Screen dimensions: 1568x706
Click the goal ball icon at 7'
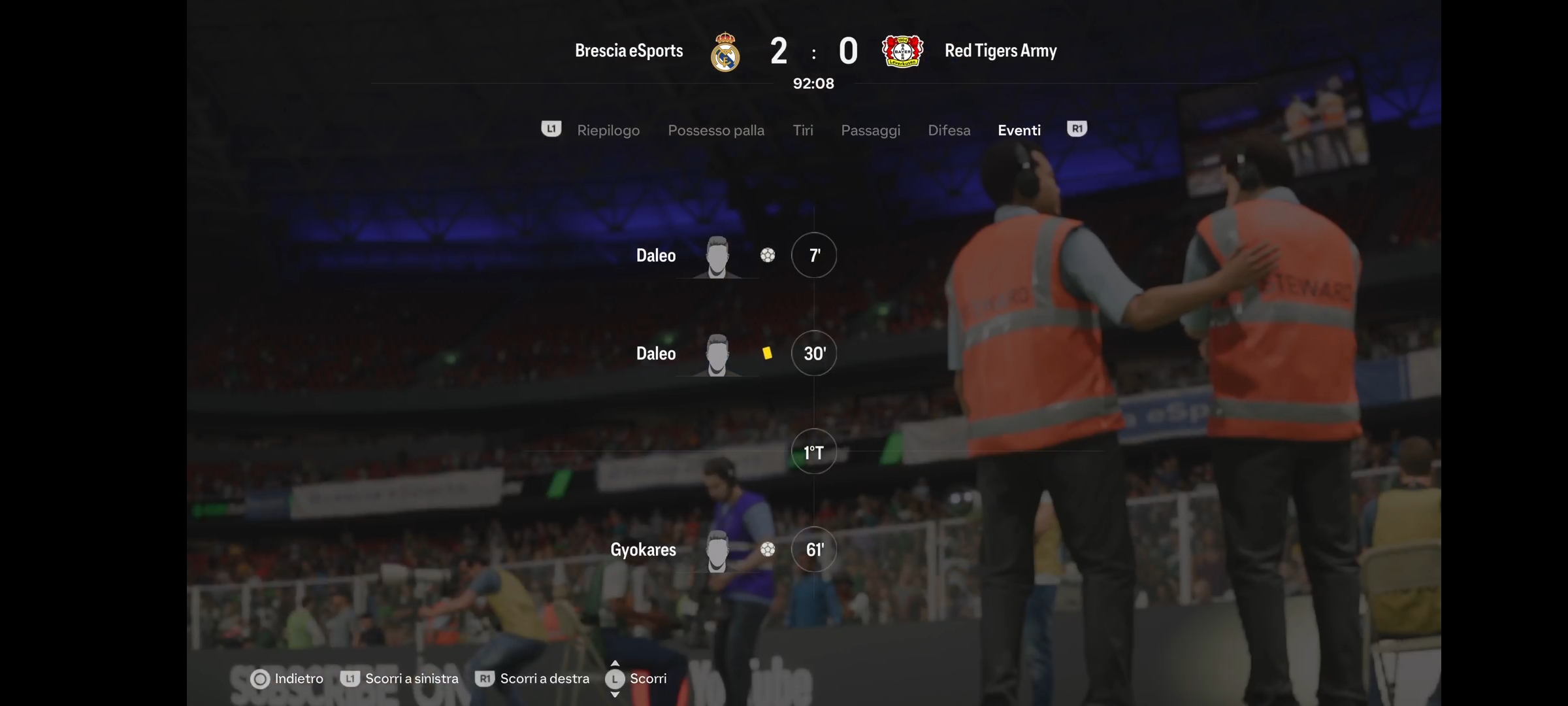[768, 255]
